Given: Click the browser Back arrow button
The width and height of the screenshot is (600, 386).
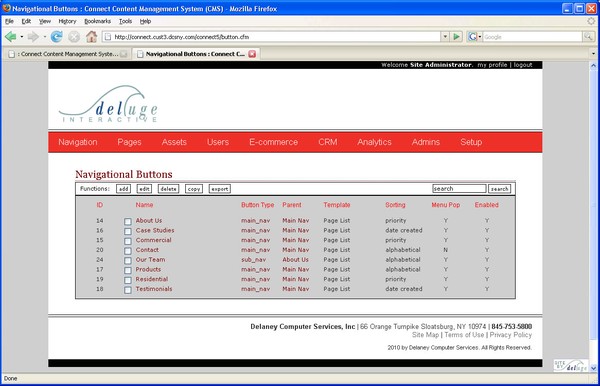Looking at the screenshot, I should tap(10, 37).
